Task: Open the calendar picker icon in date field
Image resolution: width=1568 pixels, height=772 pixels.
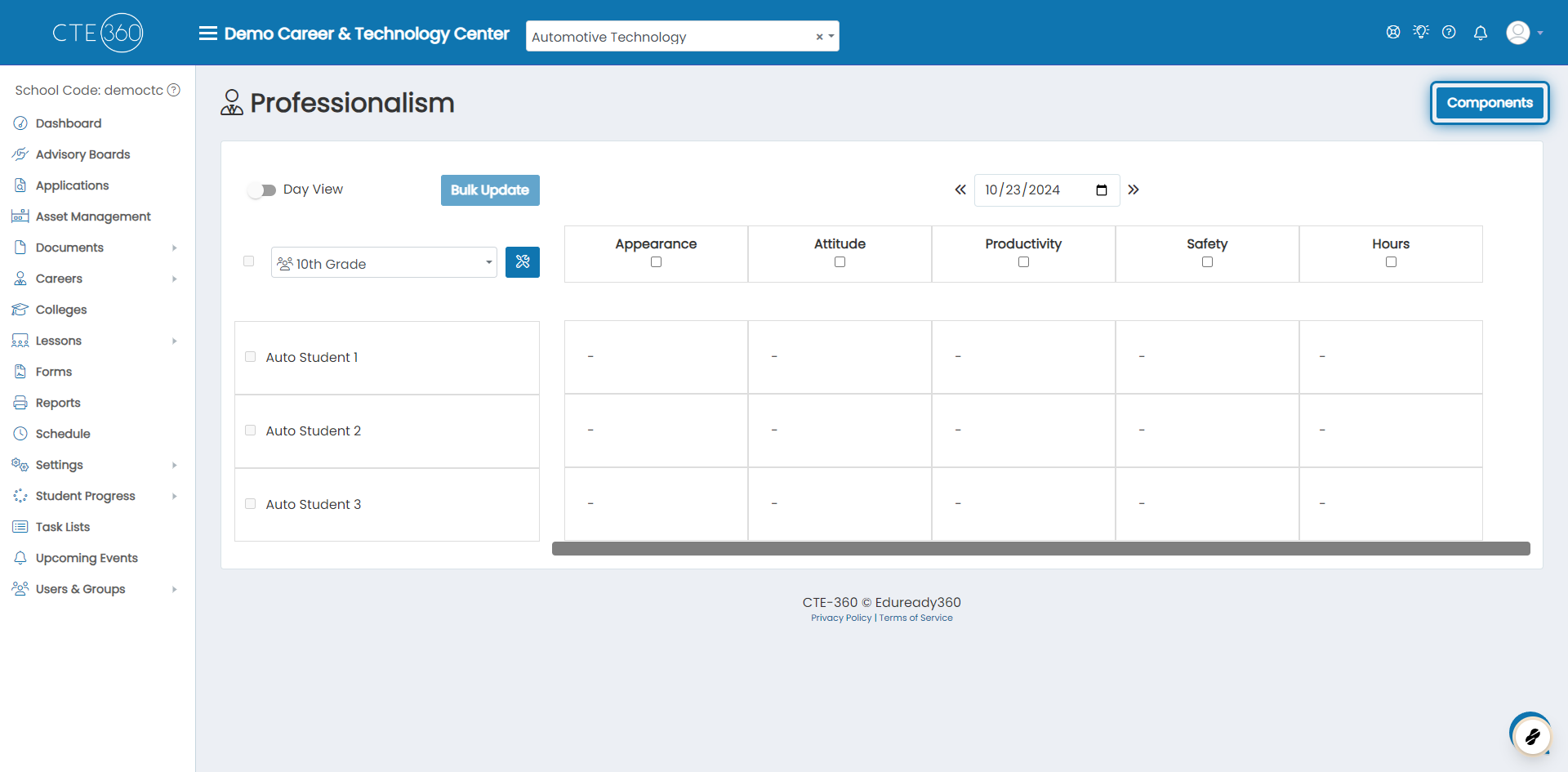Action: coord(1102,190)
